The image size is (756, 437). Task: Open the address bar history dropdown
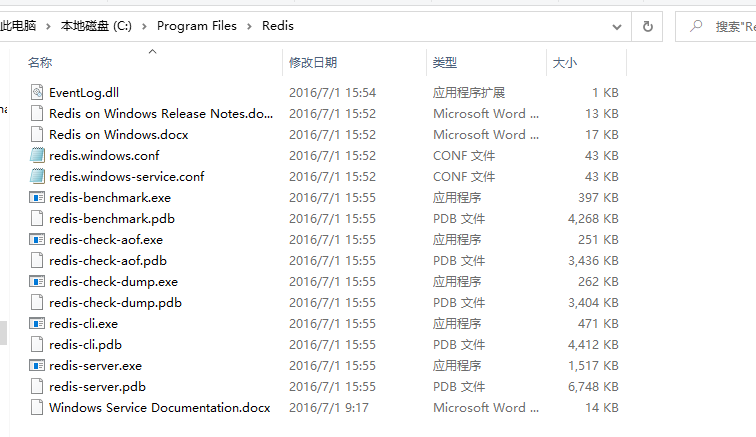[617, 27]
